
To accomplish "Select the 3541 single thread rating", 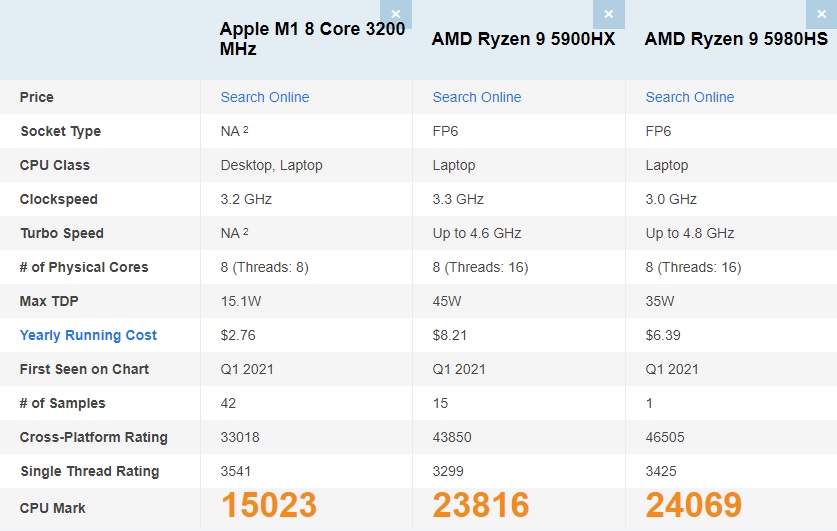I will [x=235, y=471].
